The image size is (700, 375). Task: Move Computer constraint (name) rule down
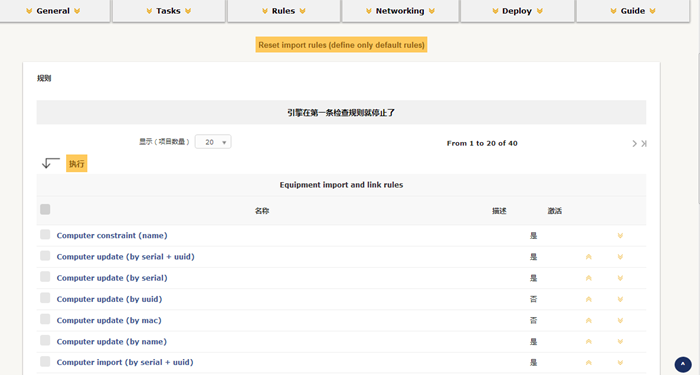(x=620, y=236)
